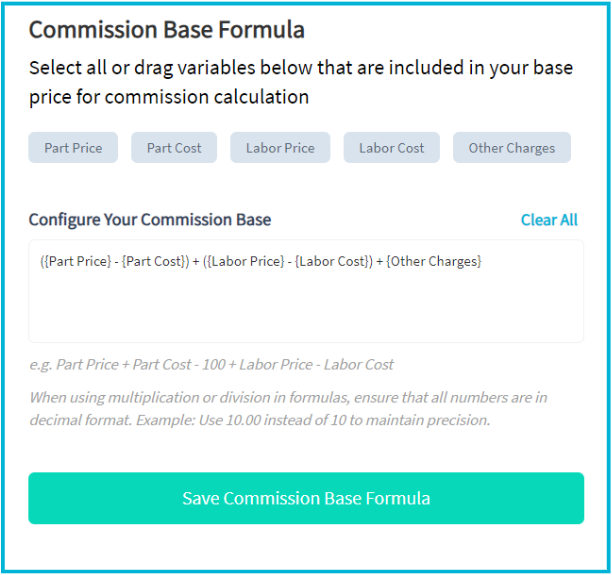
Task: Click the Configure Your Commission Base label
Action: 150,220
